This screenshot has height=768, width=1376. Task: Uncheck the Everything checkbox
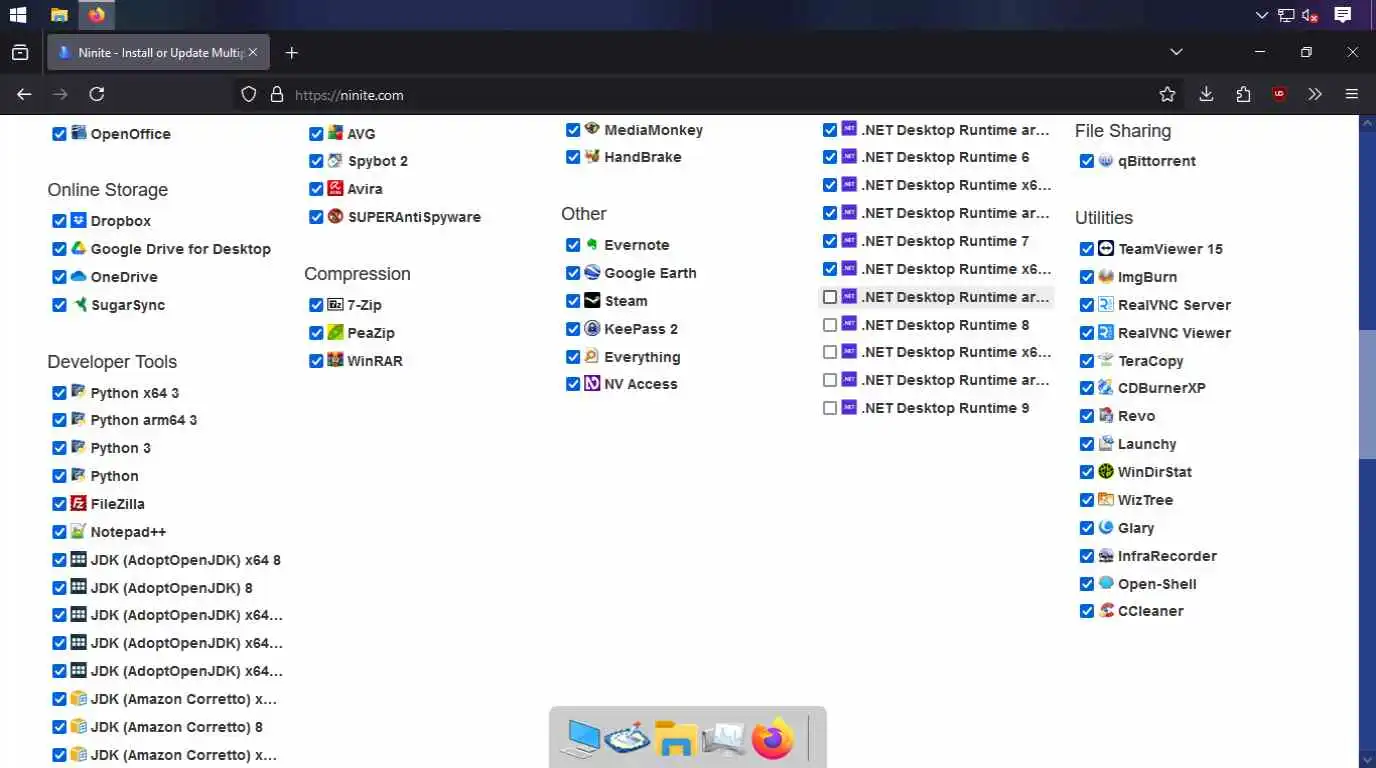coord(573,357)
